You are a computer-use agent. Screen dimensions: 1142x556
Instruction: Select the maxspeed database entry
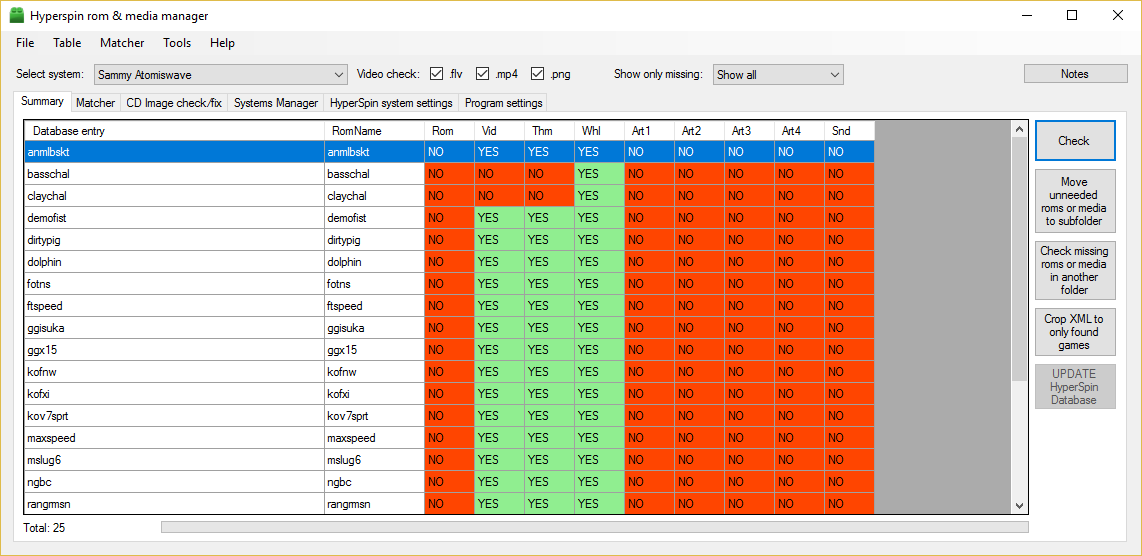pos(174,438)
